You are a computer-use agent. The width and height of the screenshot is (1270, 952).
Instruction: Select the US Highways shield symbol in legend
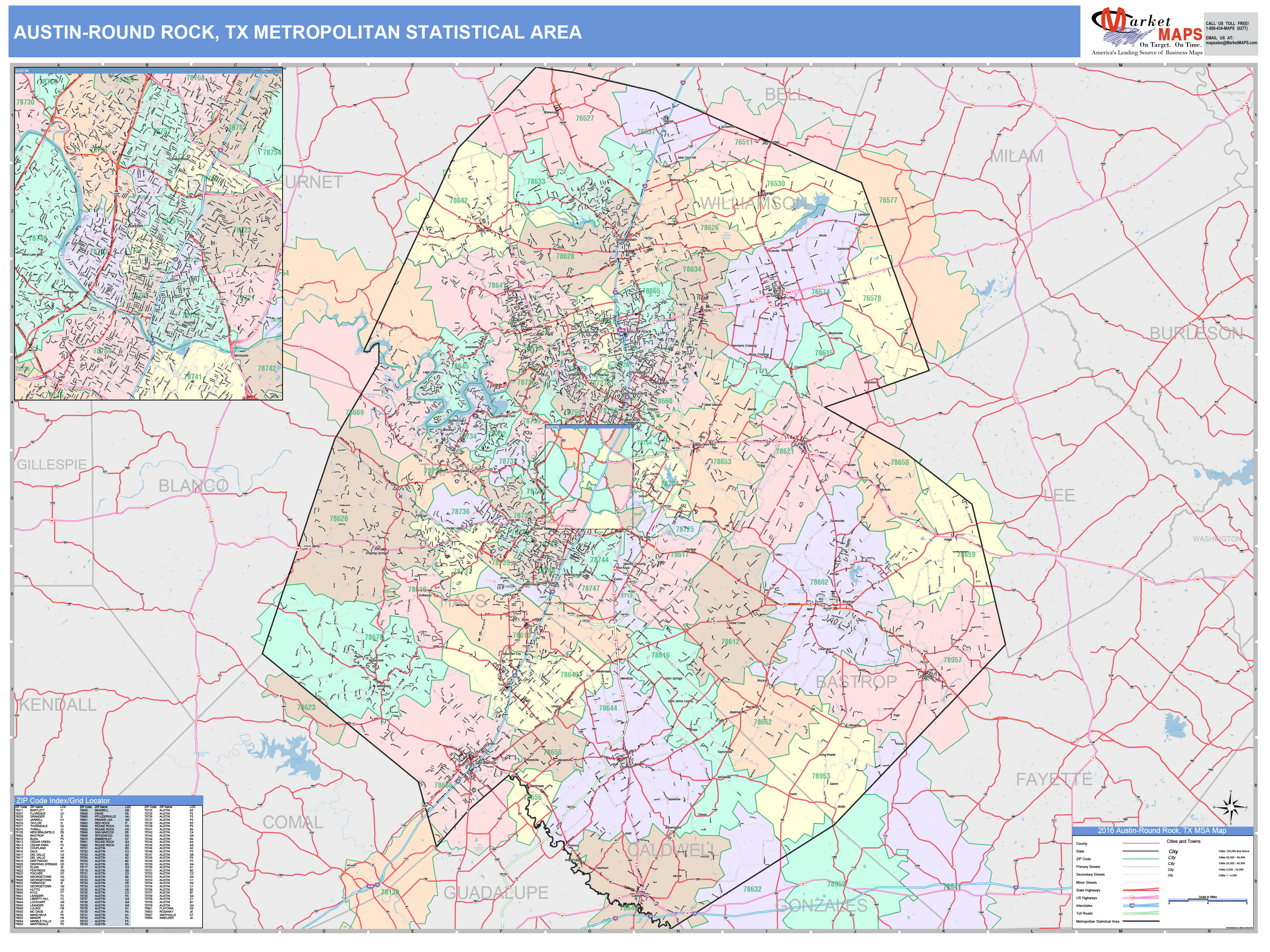pyautogui.click(x=1132, y=898)
